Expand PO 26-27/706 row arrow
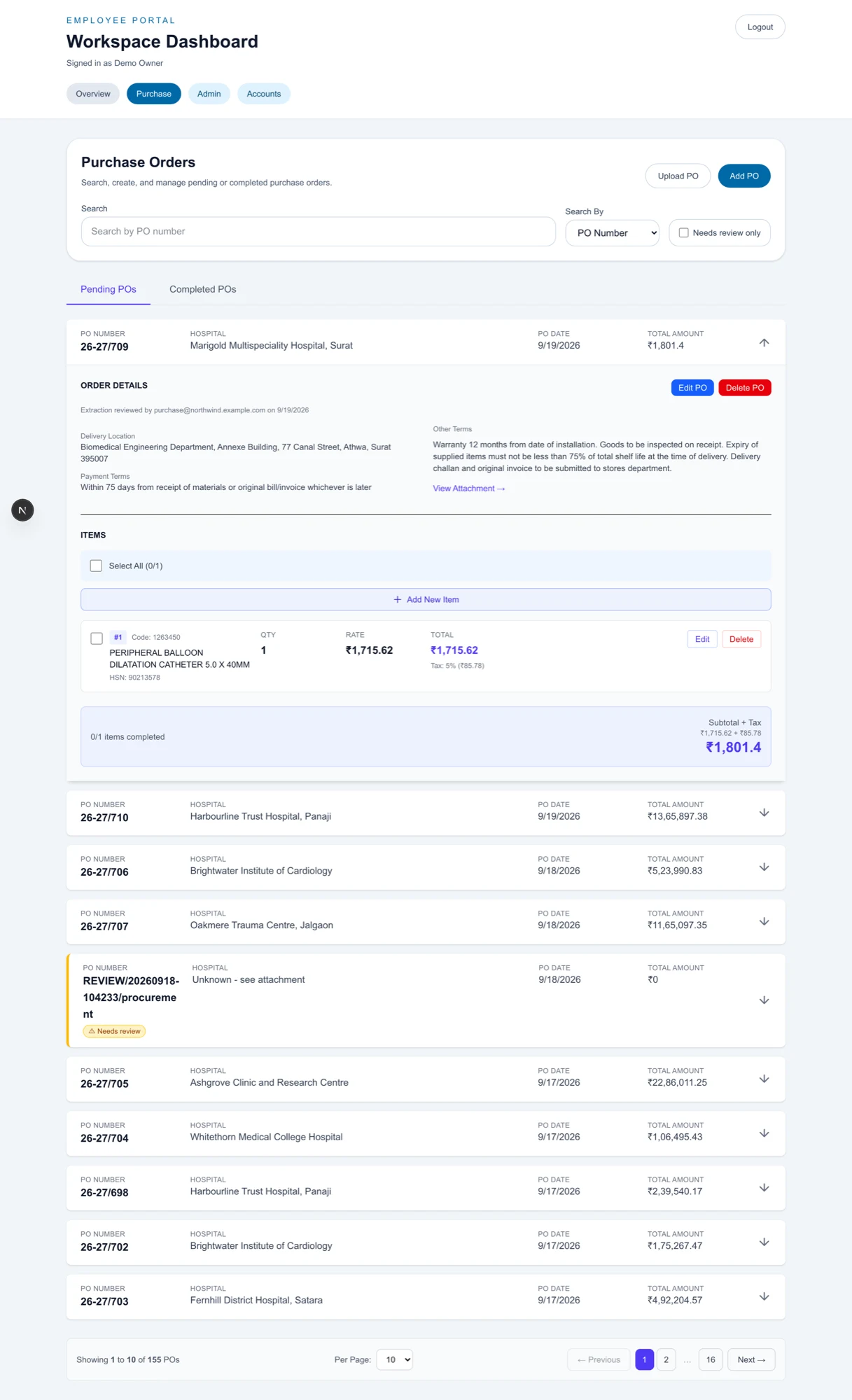Screen dimensions: 852x1400 [764, 867]
